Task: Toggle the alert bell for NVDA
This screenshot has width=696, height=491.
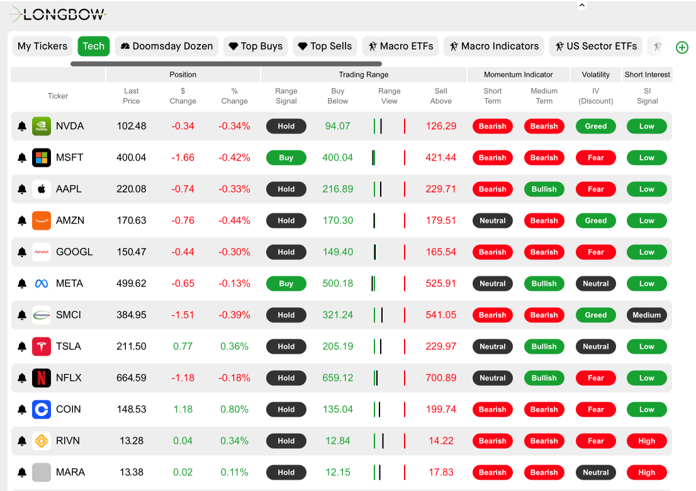Action: [22, 127]
